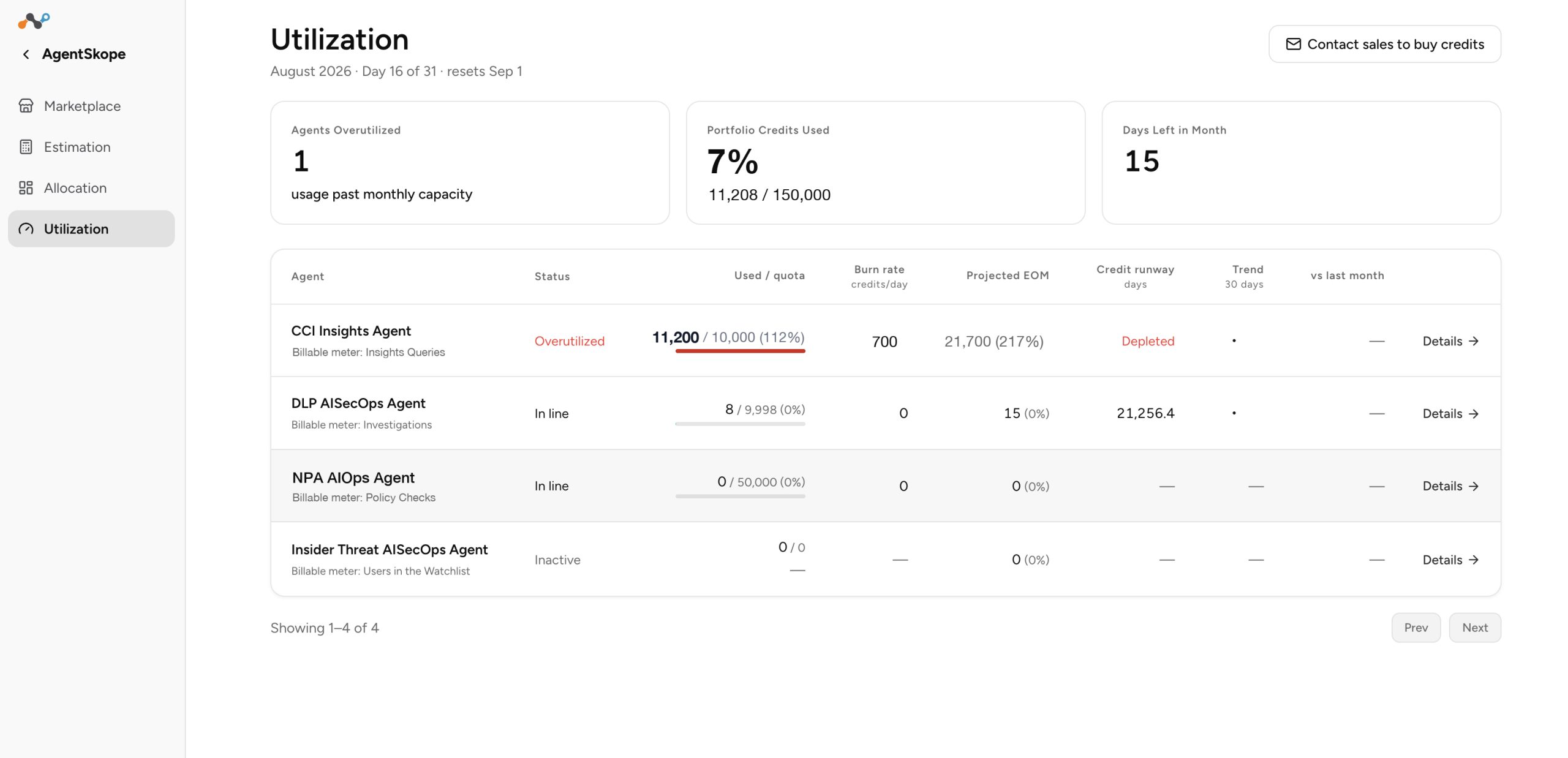Viewport: 1568px width, 758px height.
Task: Go back using the chevron beside AgentSkope
Action: [26, 54]
